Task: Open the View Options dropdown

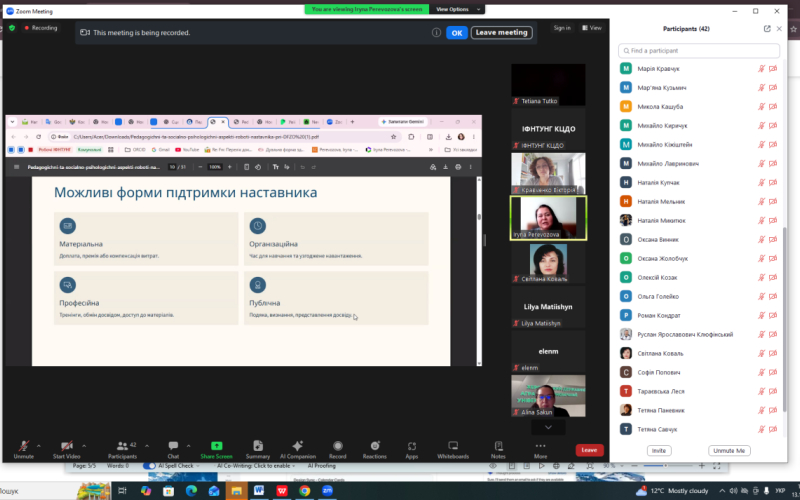Action: (458, 9)
